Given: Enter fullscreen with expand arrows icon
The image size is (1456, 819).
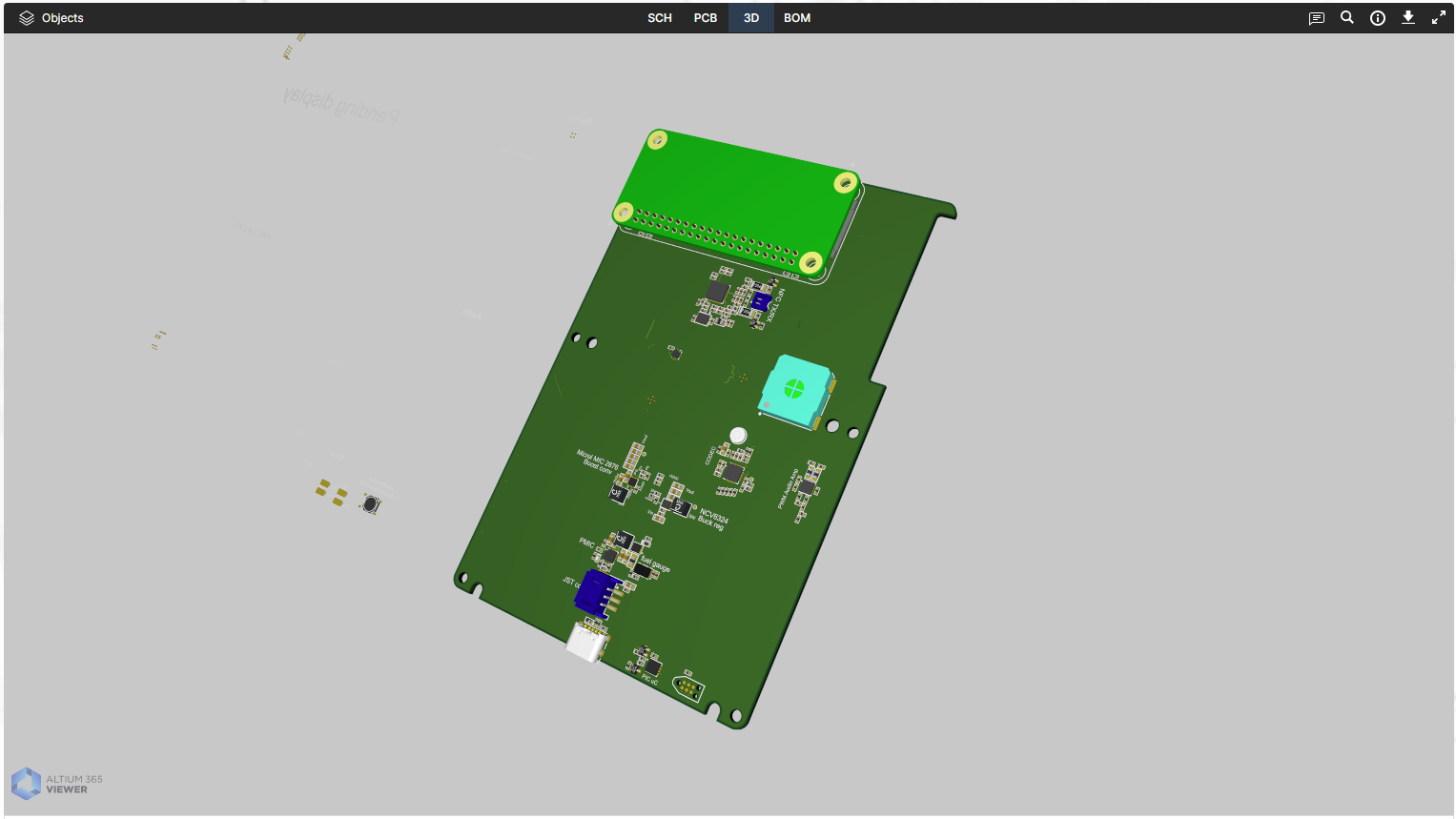Looking at the screenshot, I should click(x=1438, y=17).
